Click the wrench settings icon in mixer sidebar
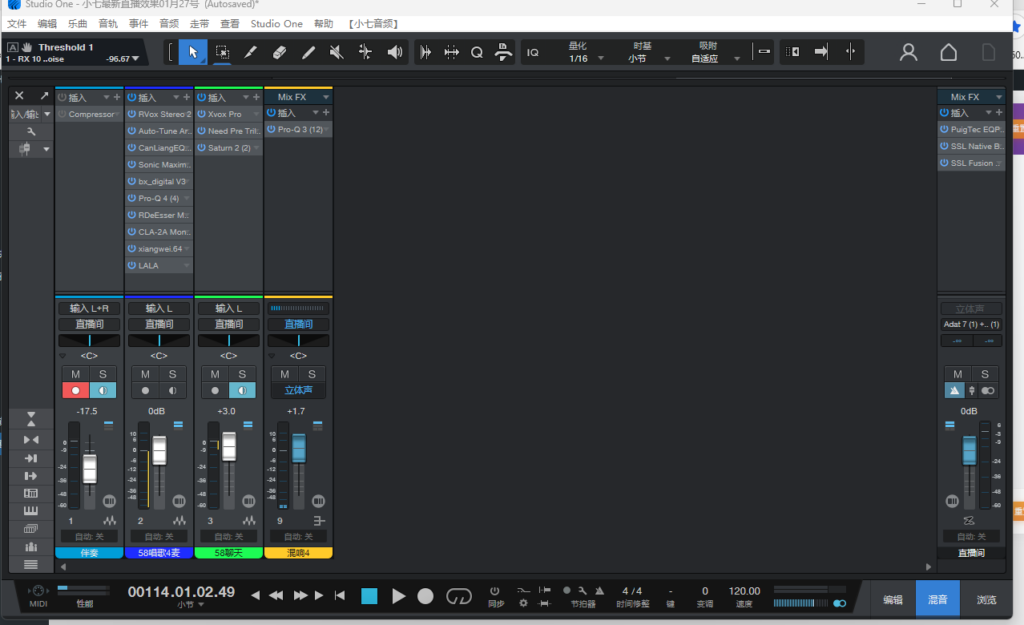Image resolution: width=1024 pixels, height=625 pixels. (31, 131)
